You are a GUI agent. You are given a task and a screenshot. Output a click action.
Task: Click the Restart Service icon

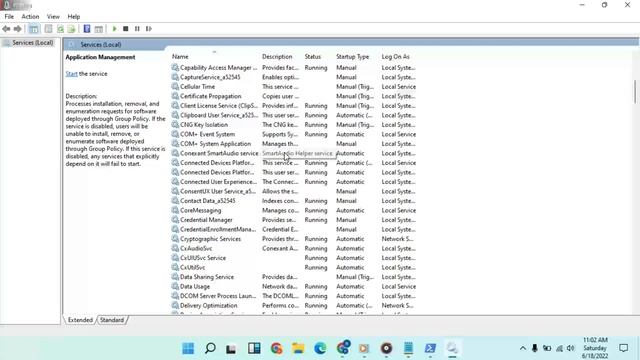(149, 29)
